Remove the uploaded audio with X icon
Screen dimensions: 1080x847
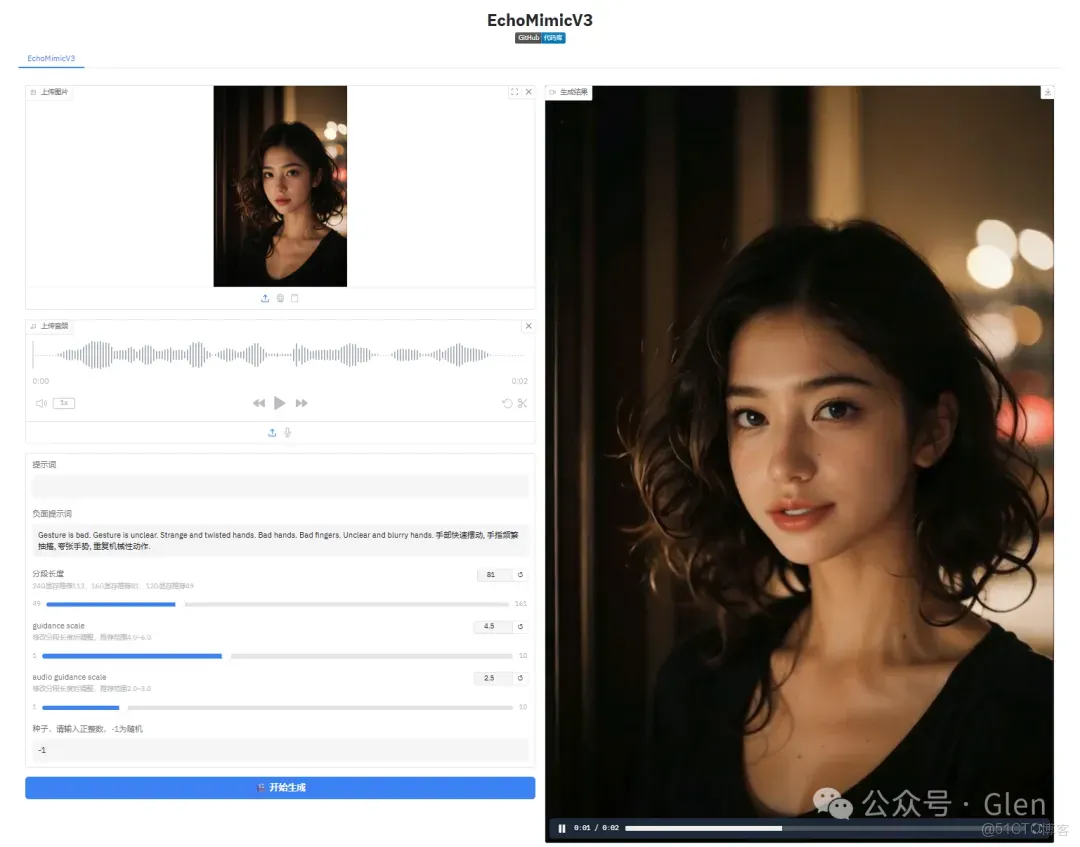(529, 326)
